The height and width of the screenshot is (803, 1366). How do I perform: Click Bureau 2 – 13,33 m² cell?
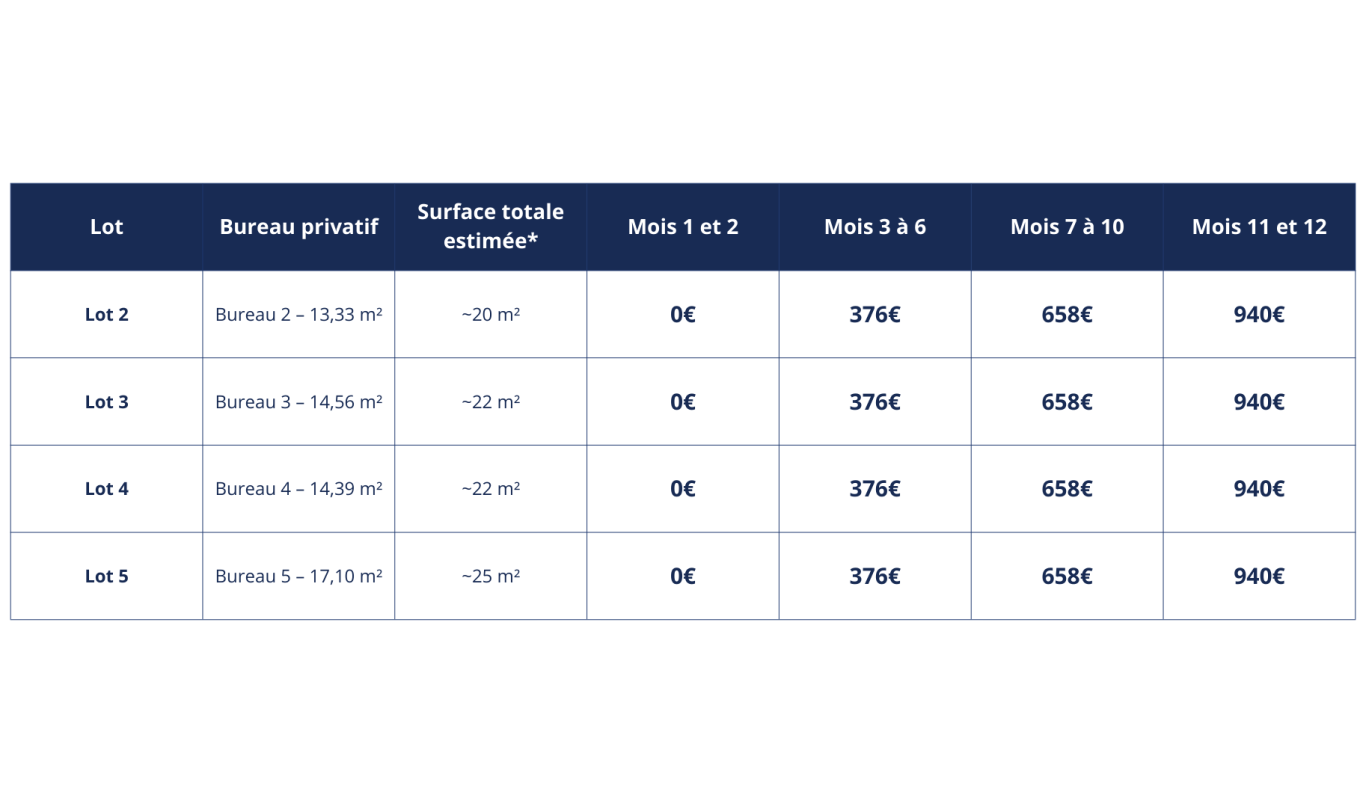click(299, 314)
